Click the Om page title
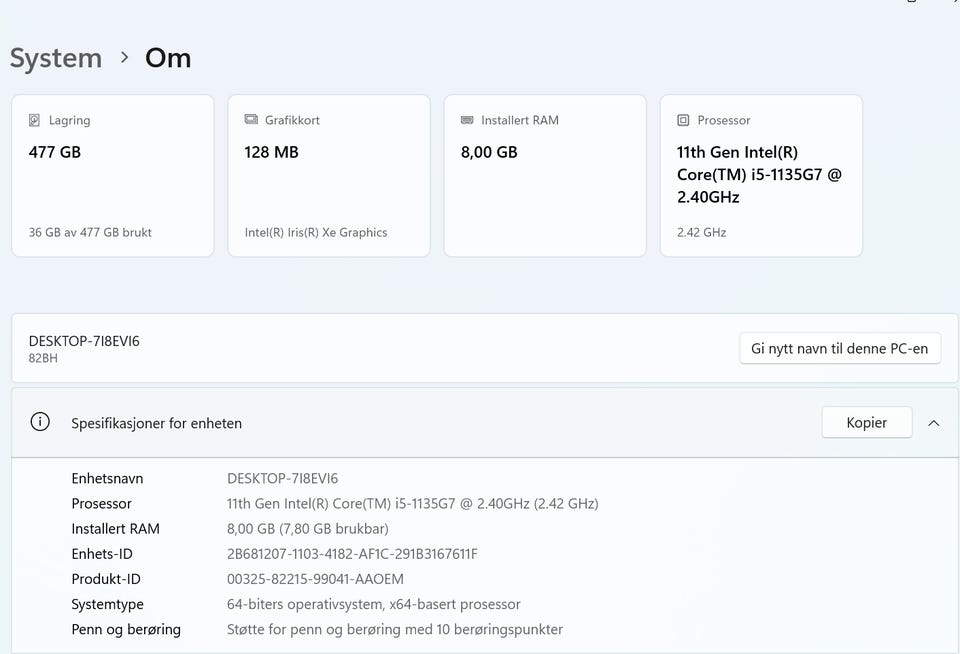 (x=168, y=58)
